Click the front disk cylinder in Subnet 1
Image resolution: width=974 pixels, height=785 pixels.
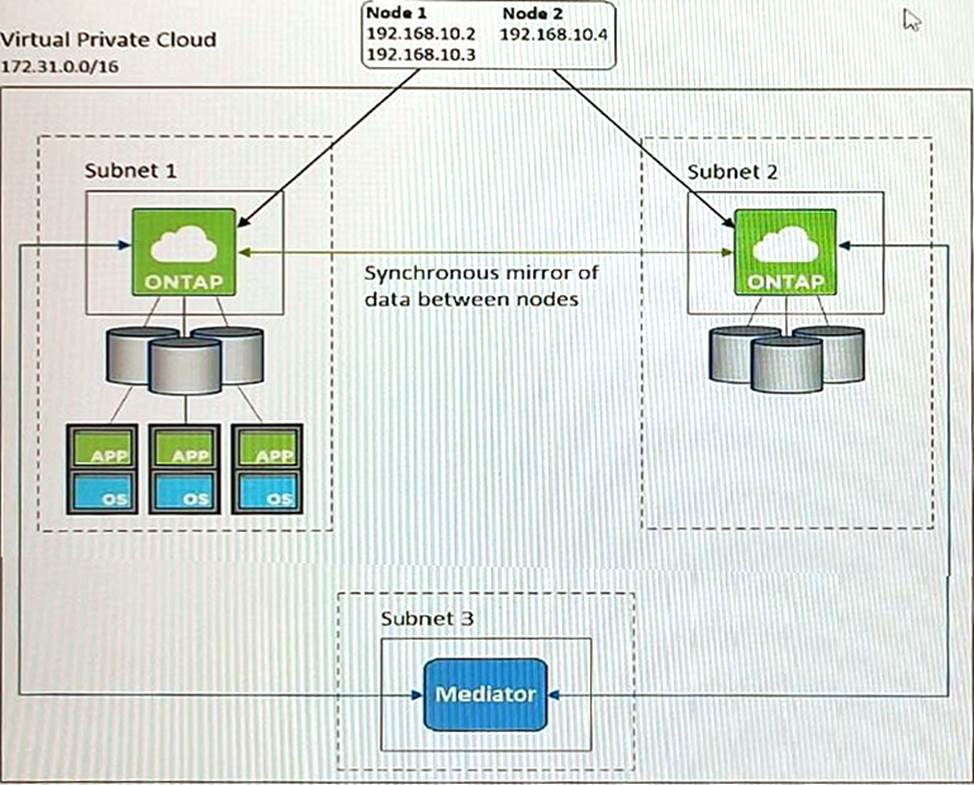click(x=185, y=366)
